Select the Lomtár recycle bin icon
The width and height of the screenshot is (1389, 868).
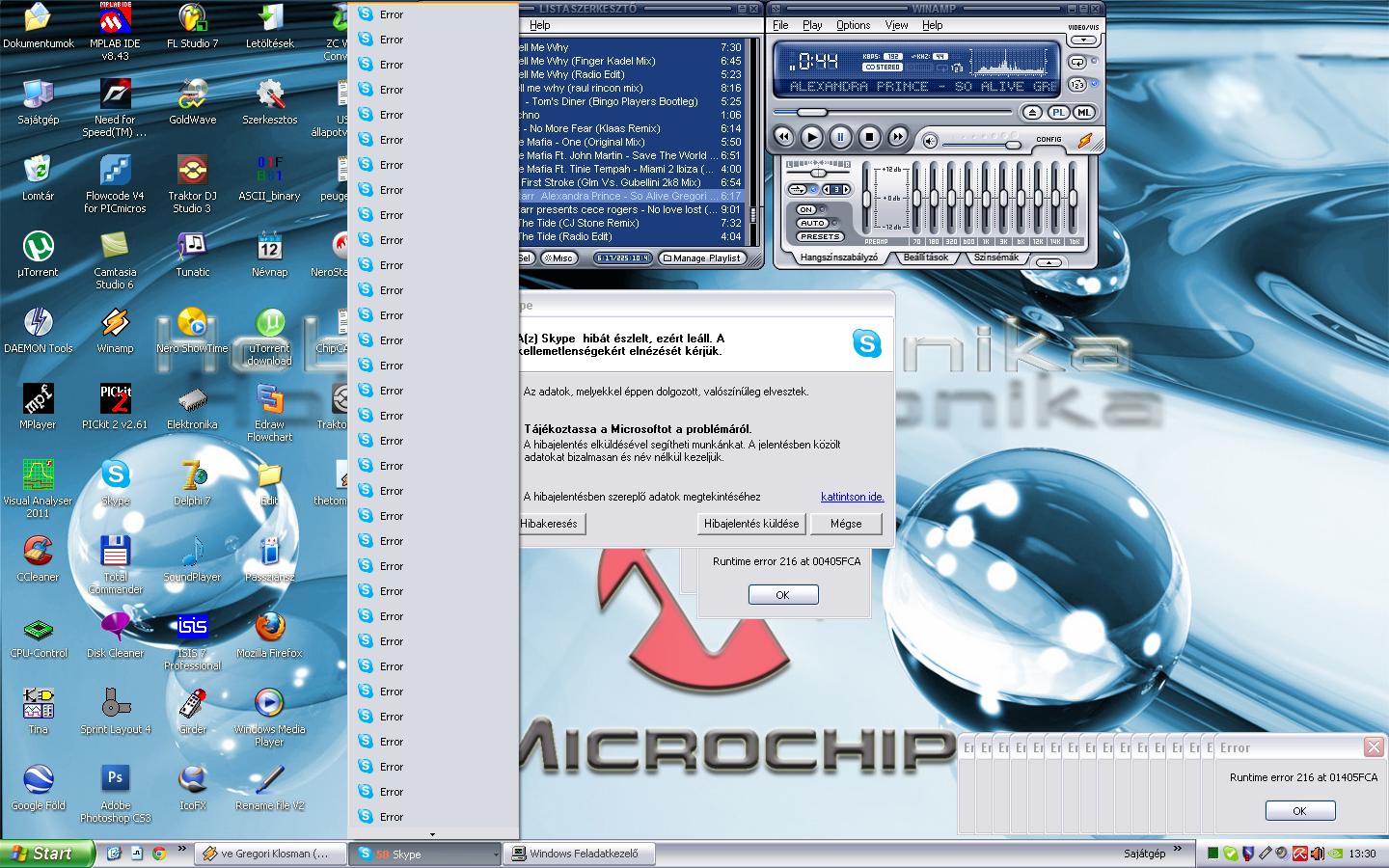[x=38, y=178]
